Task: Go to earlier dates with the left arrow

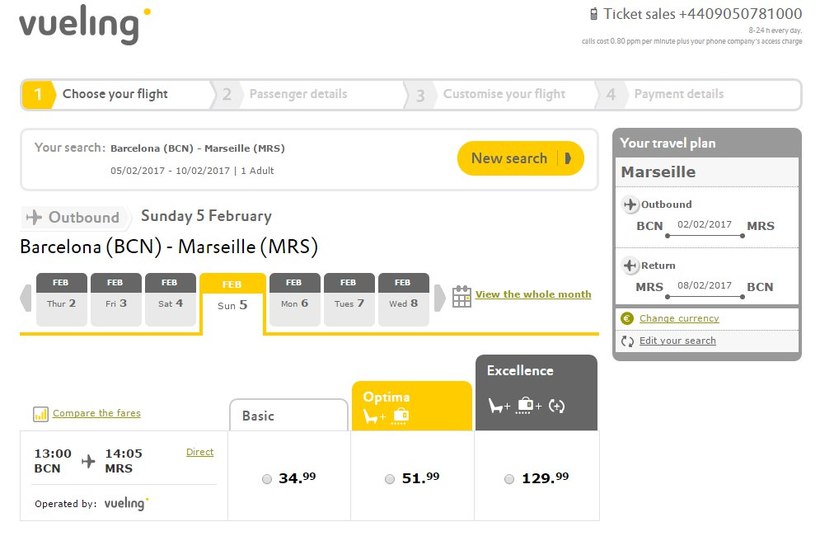Action: click(x=25, y=299)
